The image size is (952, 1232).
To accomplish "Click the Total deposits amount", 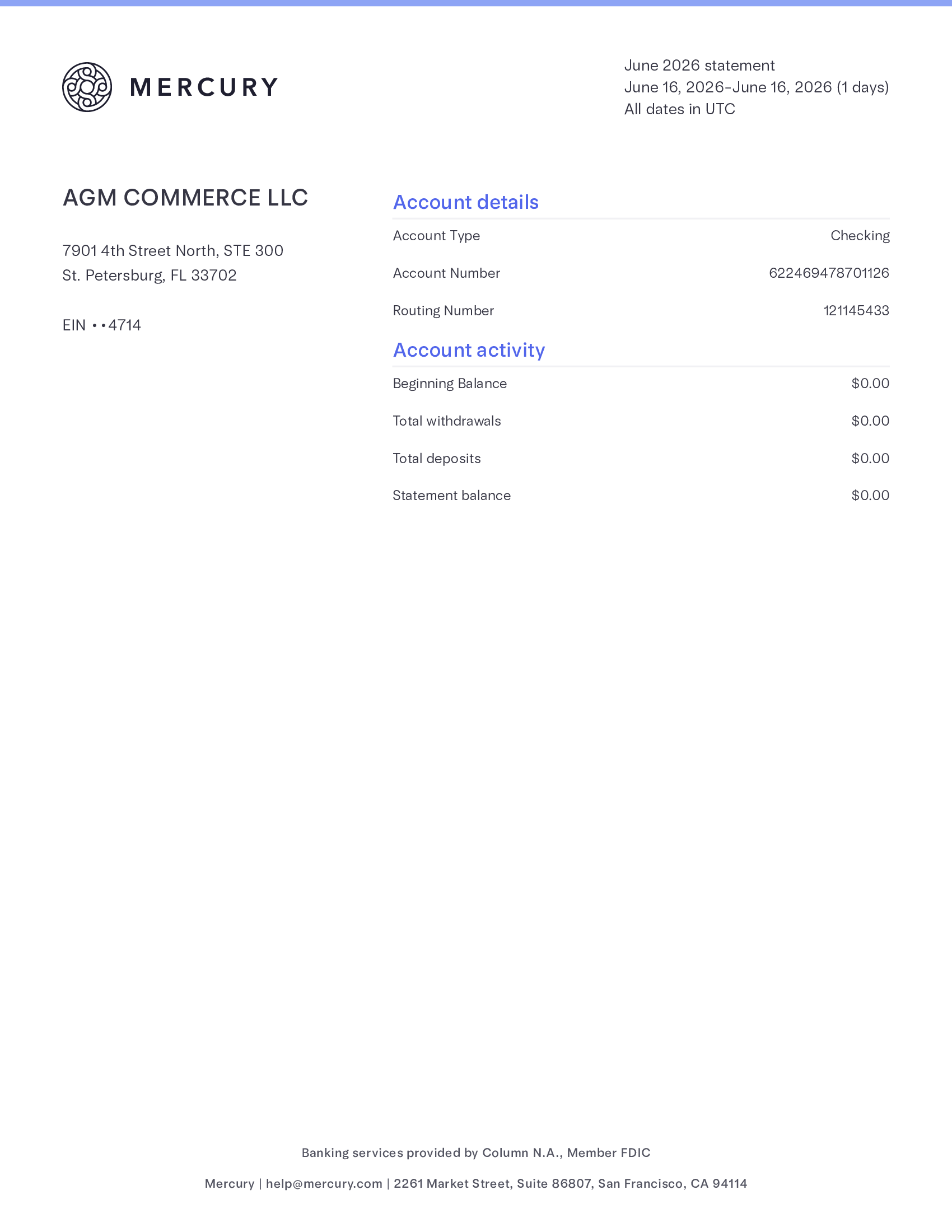I will 870,458.
